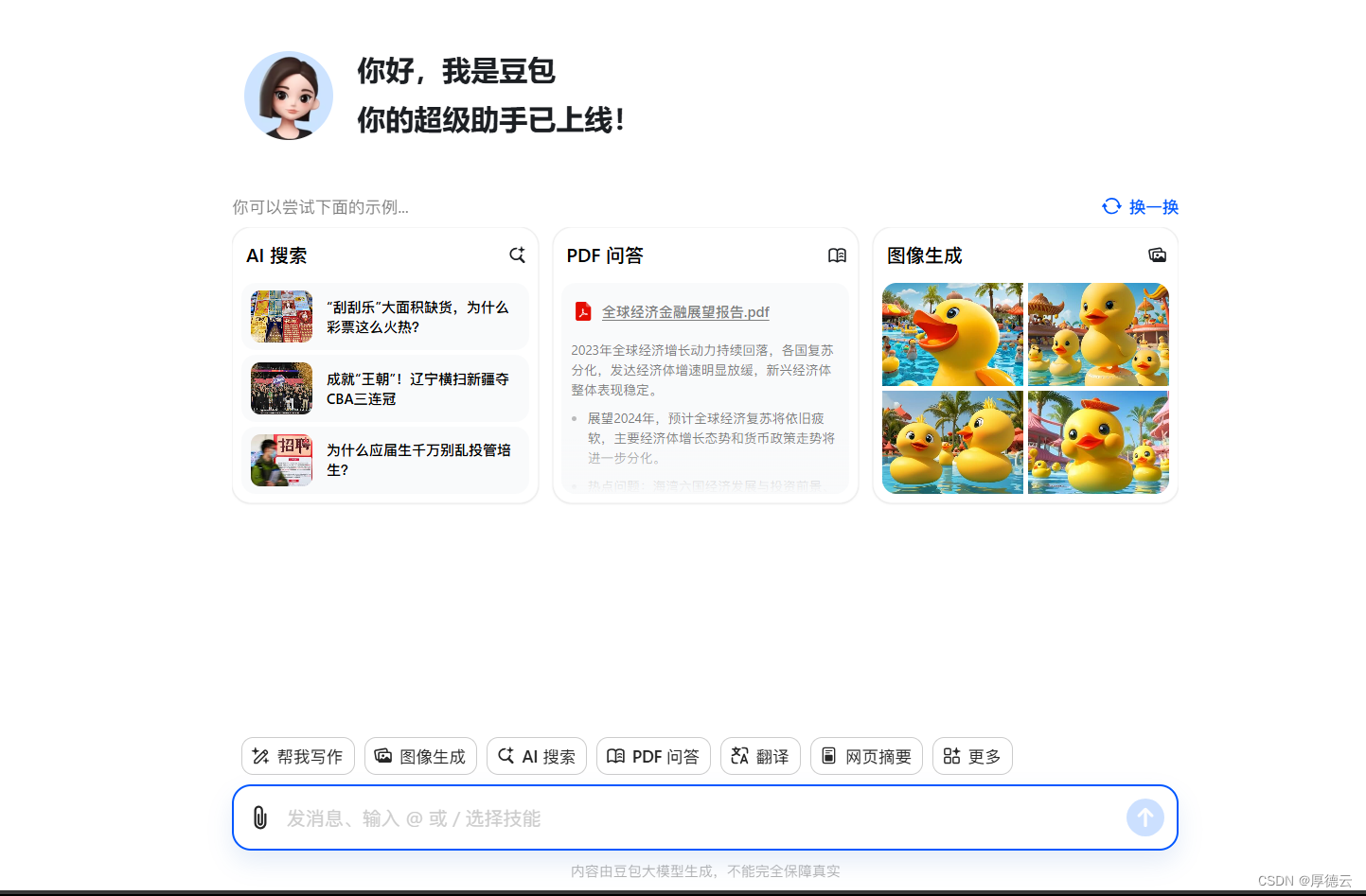Select the 图像生成 skill button
Viewport: 1366px width, 896px height.
click(420, 756)
